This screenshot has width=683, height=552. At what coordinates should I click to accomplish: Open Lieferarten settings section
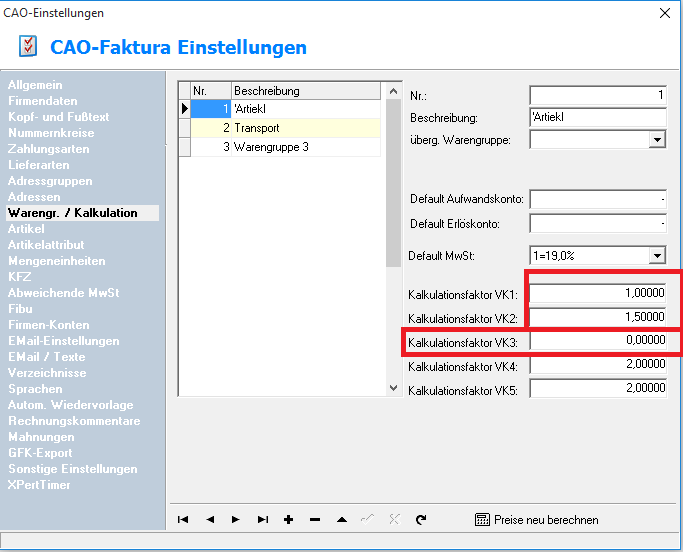pos(39,165)
